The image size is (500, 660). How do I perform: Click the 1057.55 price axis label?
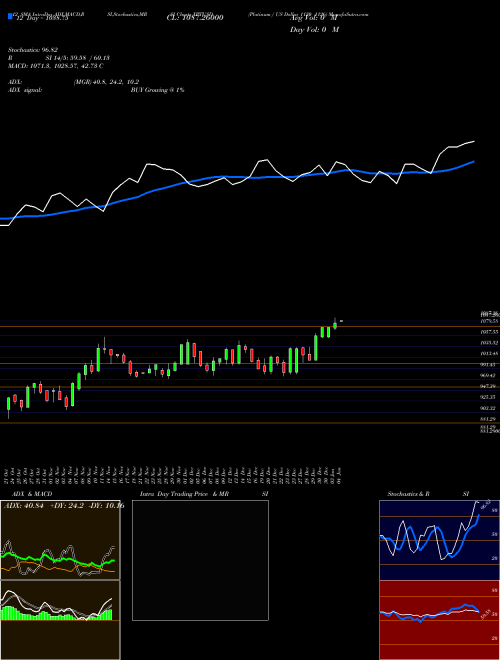point(489,332)
